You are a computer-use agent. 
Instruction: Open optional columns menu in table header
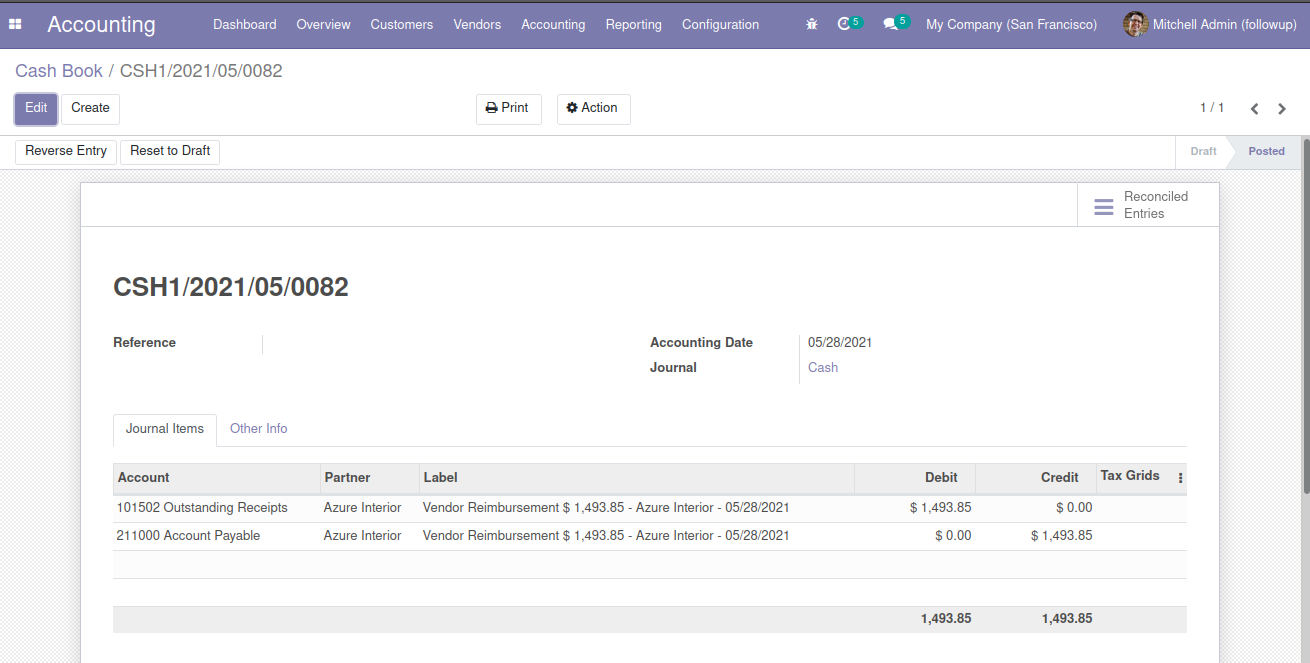(x=1180, y=478)
